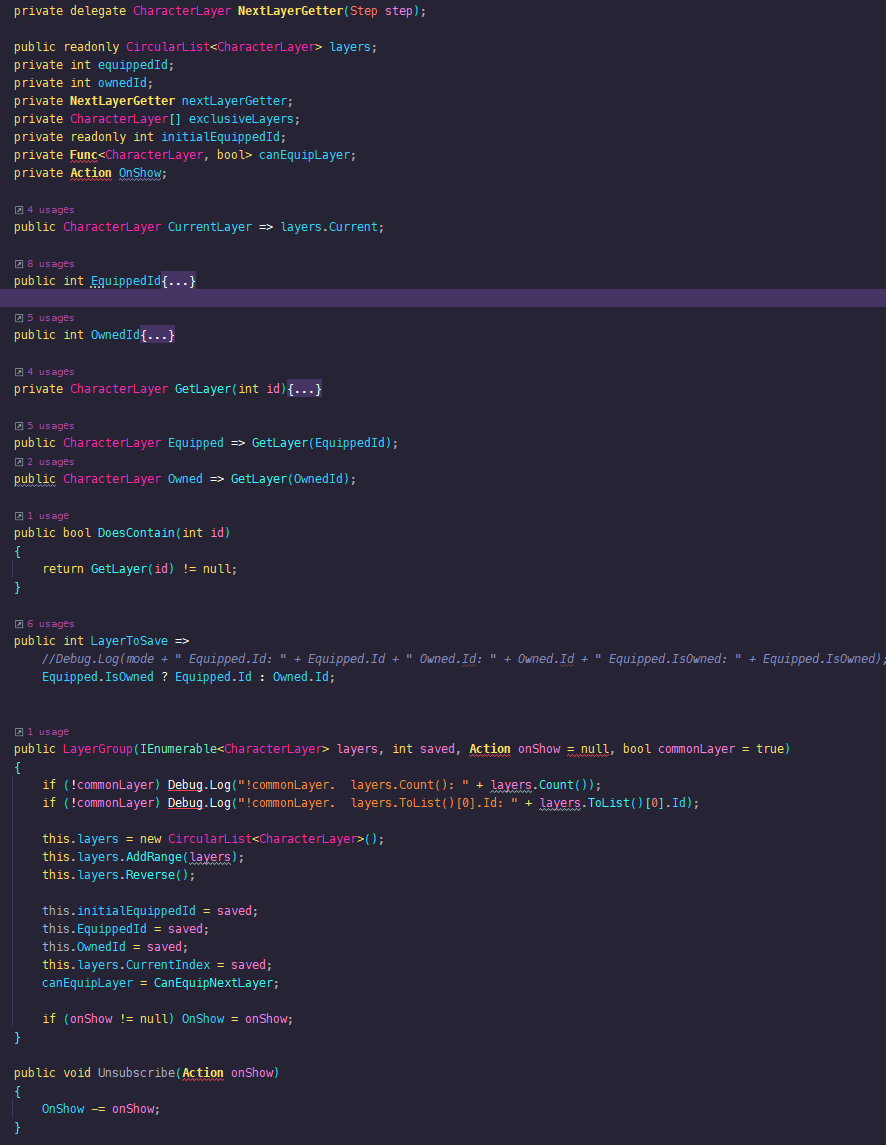Click the 'return' keyword in DoesContain
This screenshot has width=886, height=1145.
coord(63,569)
